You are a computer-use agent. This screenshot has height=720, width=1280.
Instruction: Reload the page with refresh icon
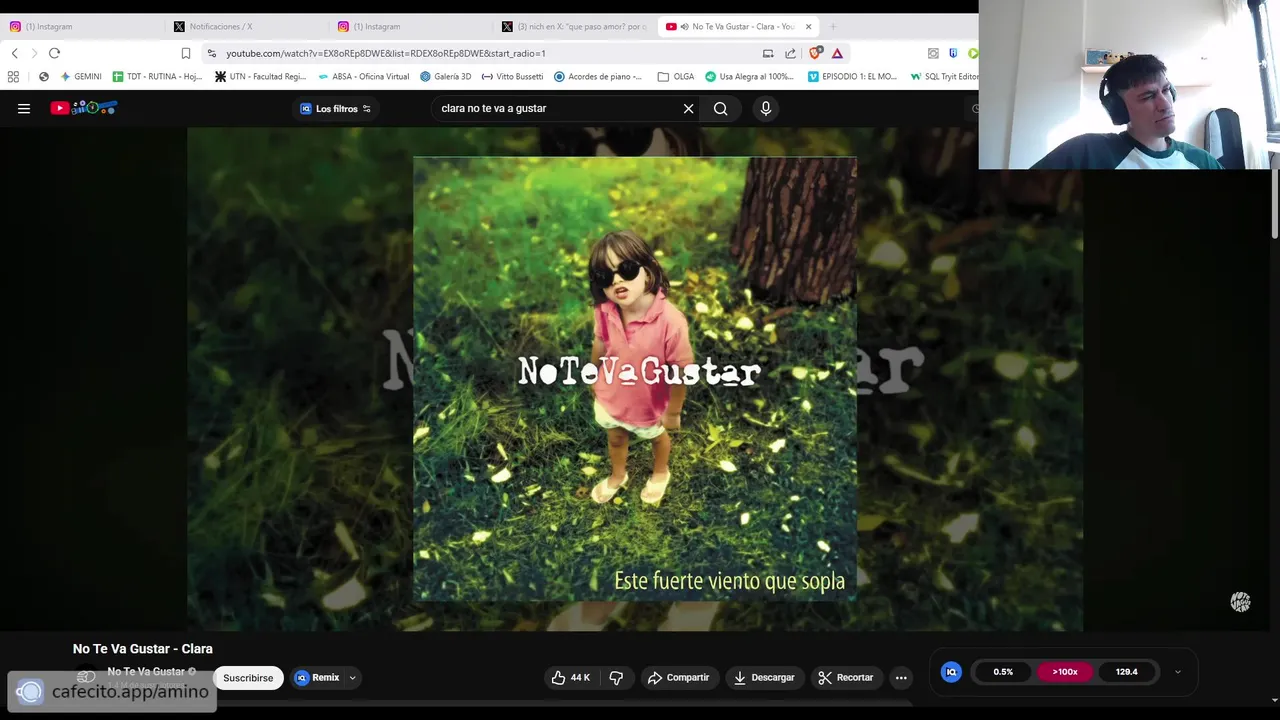coord(54,53)
